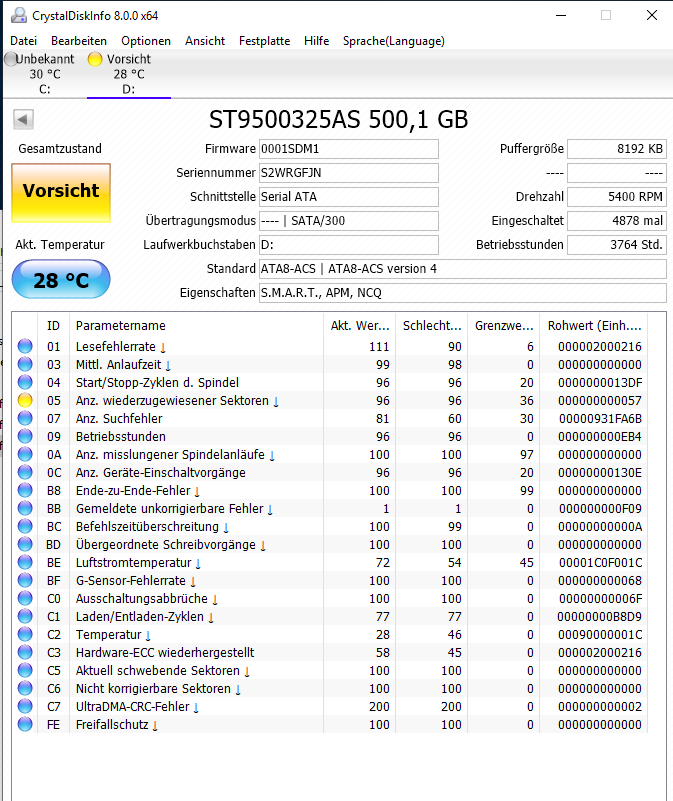Click the status orb for Aktuell schwebende Sektoren

pyautogui.click(x=25, y=670)
